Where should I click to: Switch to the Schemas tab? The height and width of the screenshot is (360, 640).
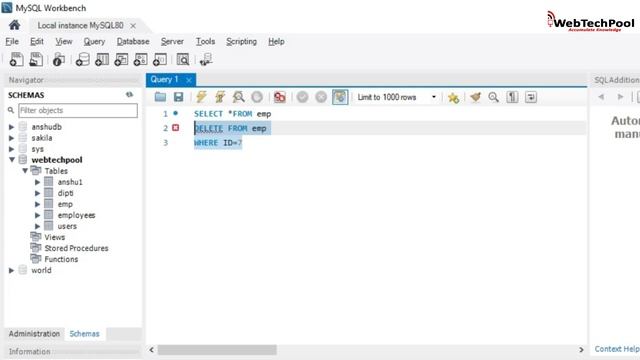coord(84,334)
